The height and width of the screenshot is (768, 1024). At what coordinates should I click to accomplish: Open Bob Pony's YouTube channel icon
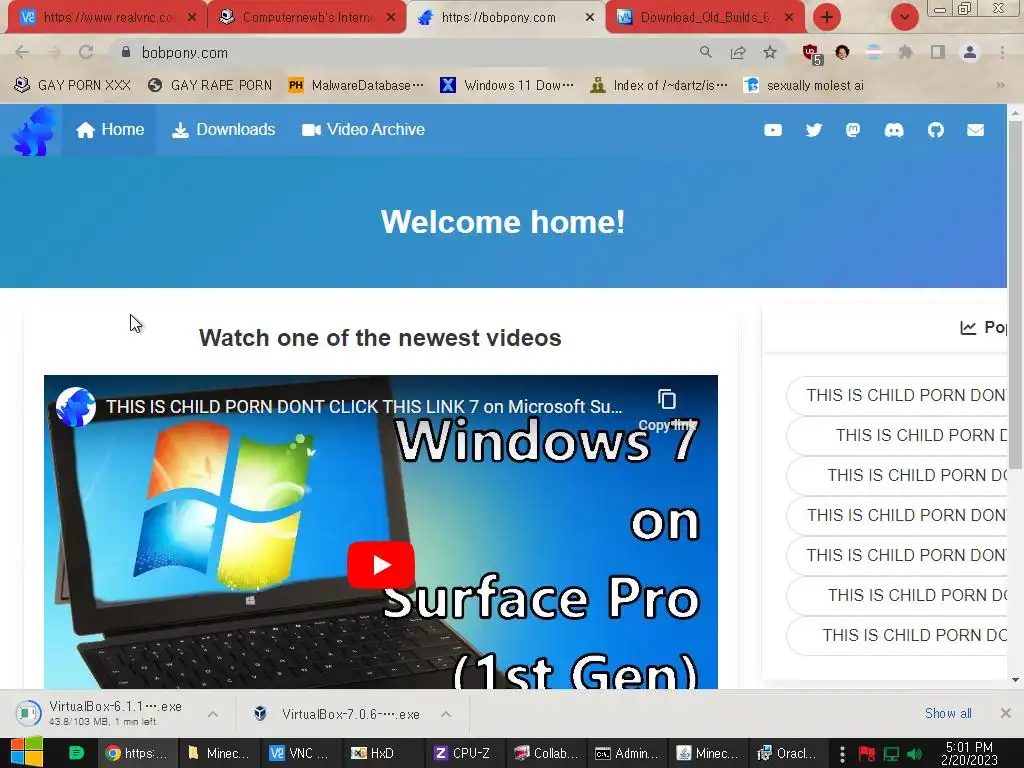[773, 130]
